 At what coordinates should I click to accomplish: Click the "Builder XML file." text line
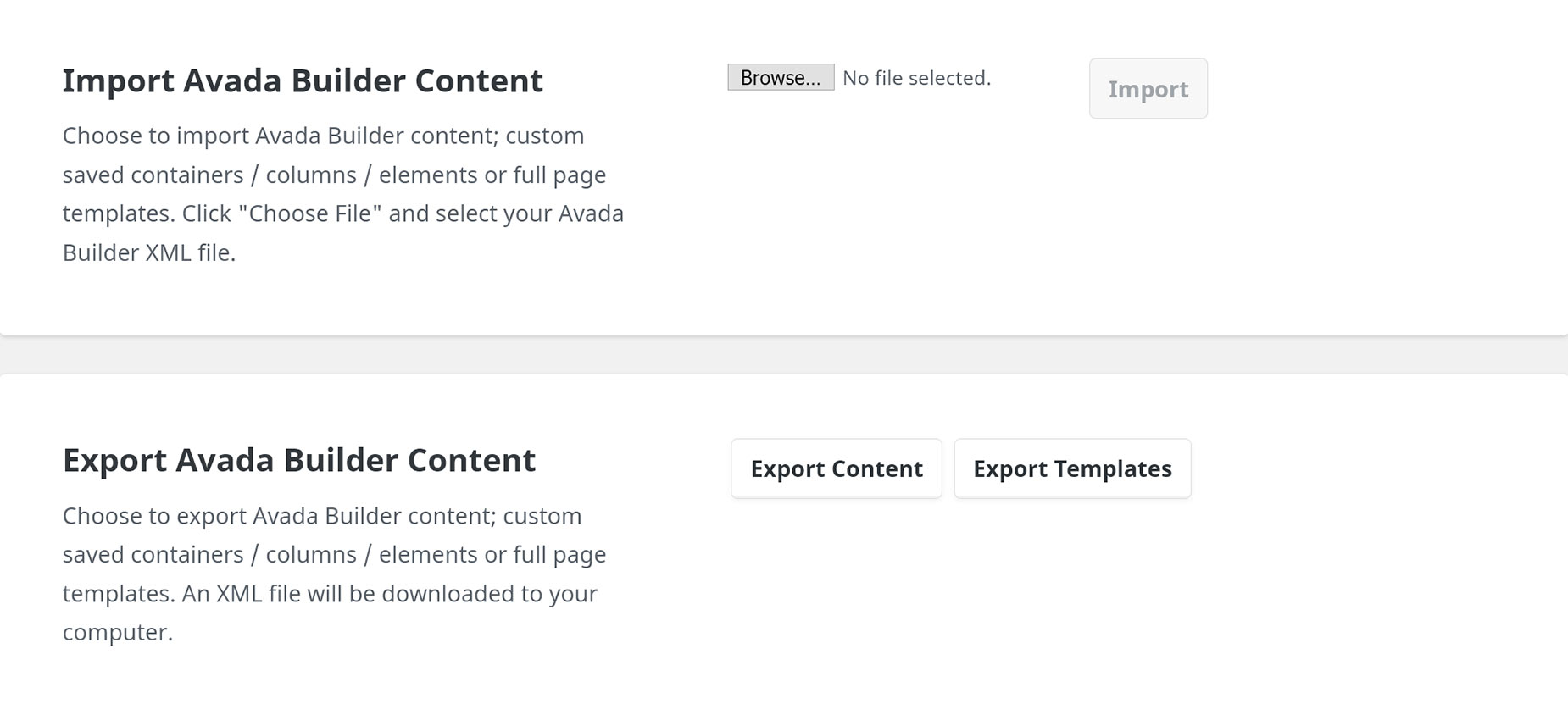click(149, 252)
